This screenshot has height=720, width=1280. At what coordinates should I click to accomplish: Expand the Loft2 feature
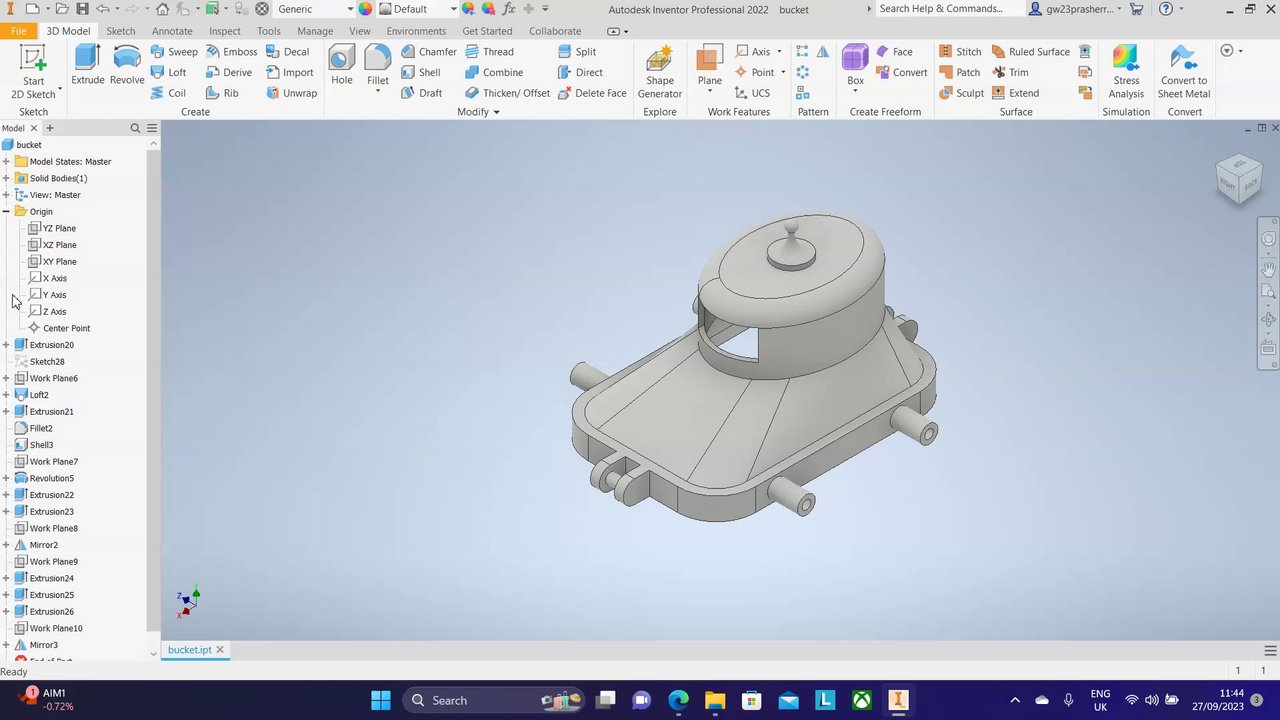(6, 395)
